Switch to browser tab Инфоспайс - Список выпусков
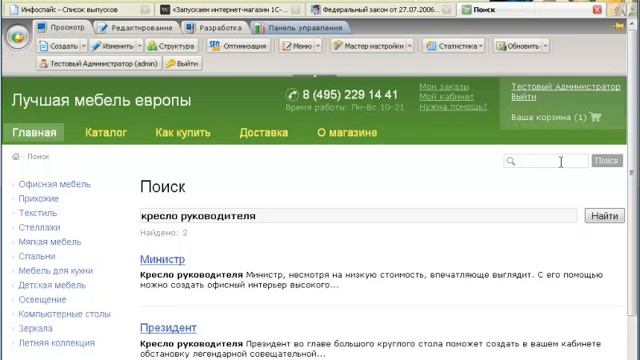Image resolution: width=640 pixels, height=360 pixels. 78,9
